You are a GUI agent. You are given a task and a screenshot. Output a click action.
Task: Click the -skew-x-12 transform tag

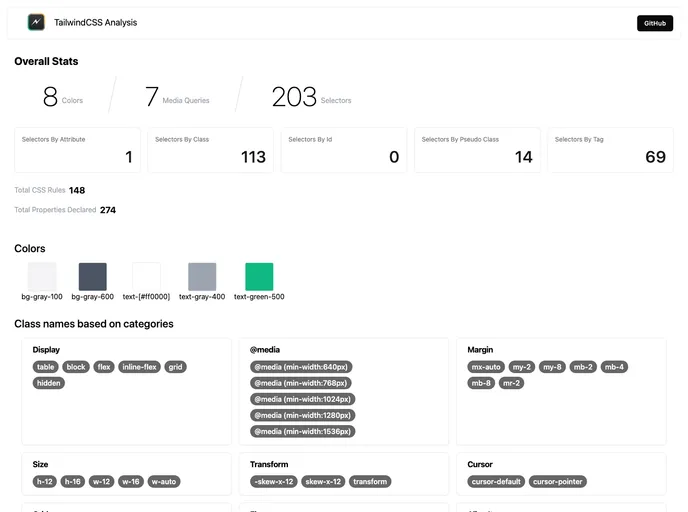(274, 481)
